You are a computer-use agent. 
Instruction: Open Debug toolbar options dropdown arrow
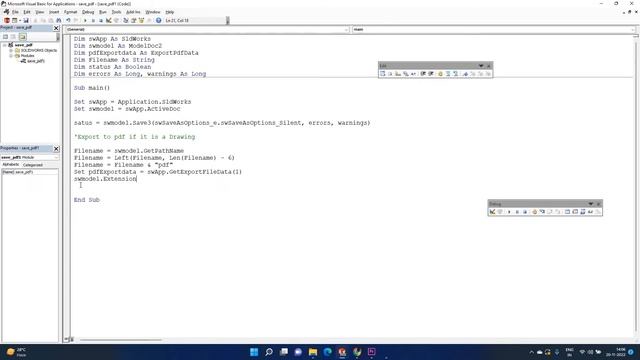(x=591, y=204)
